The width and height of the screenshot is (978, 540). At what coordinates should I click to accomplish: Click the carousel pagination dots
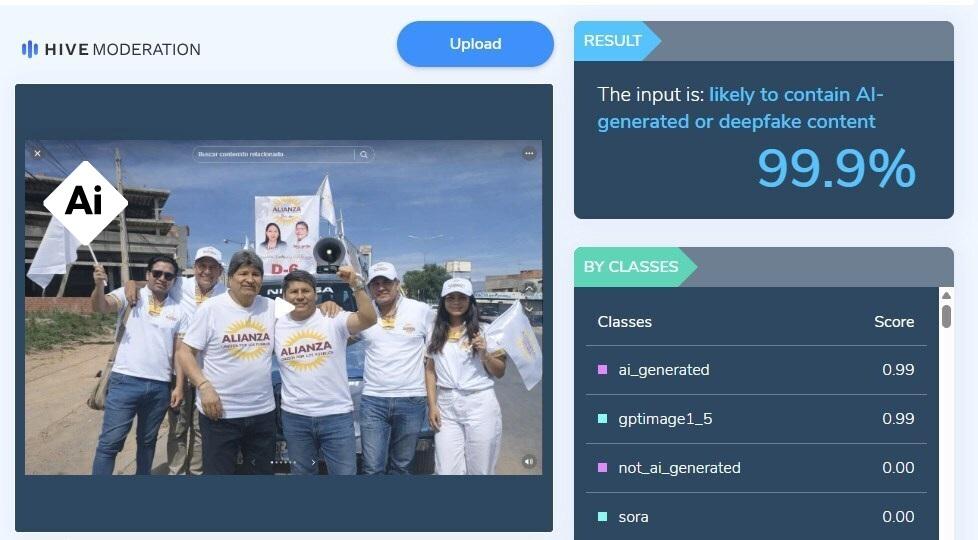[283, 463]
